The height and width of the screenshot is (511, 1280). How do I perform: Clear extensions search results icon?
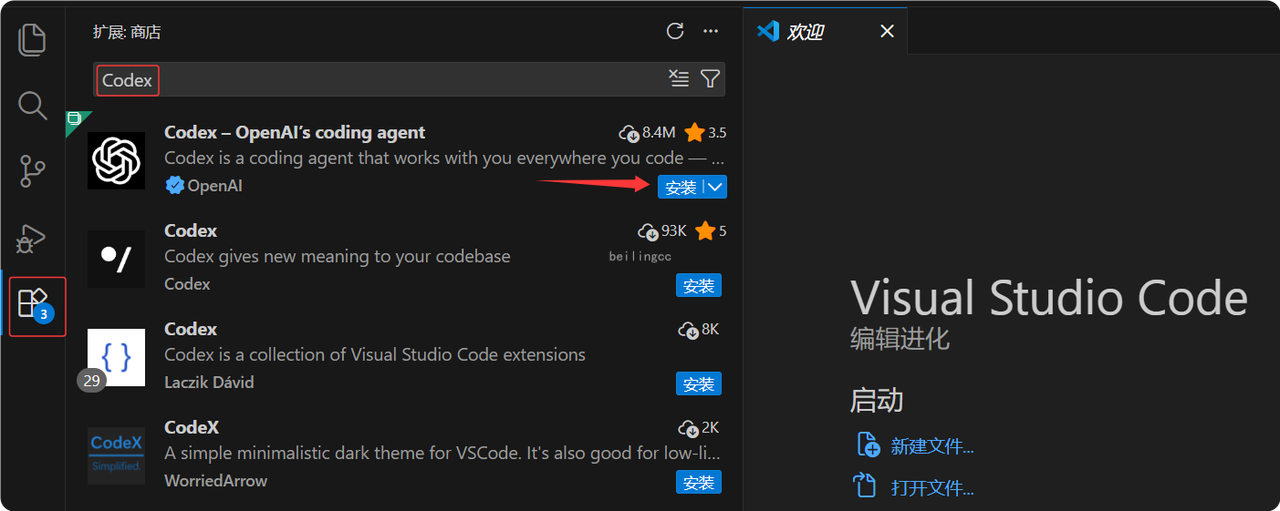point(679,79)
